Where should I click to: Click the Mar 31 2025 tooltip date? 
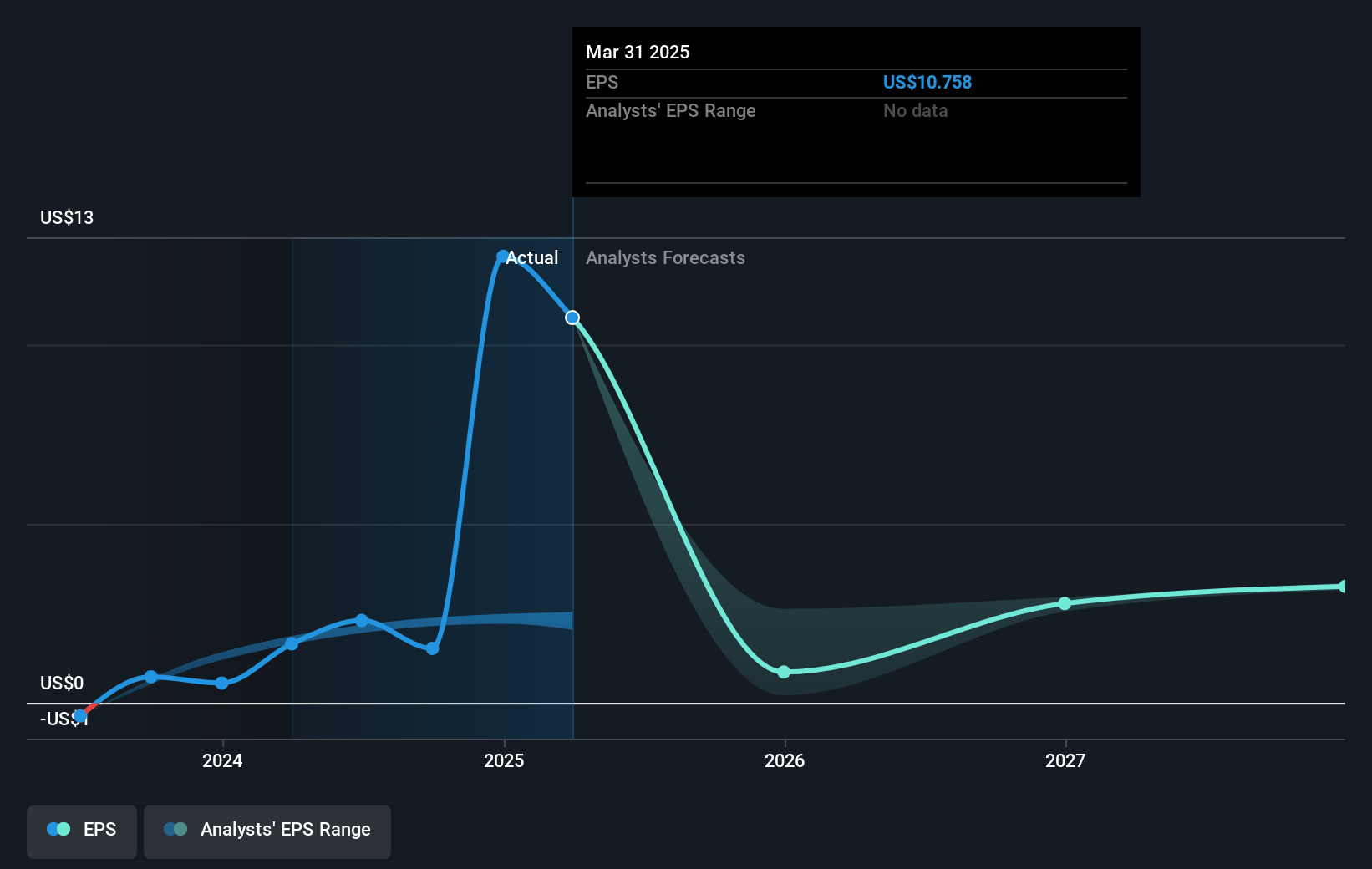point(638,52)
